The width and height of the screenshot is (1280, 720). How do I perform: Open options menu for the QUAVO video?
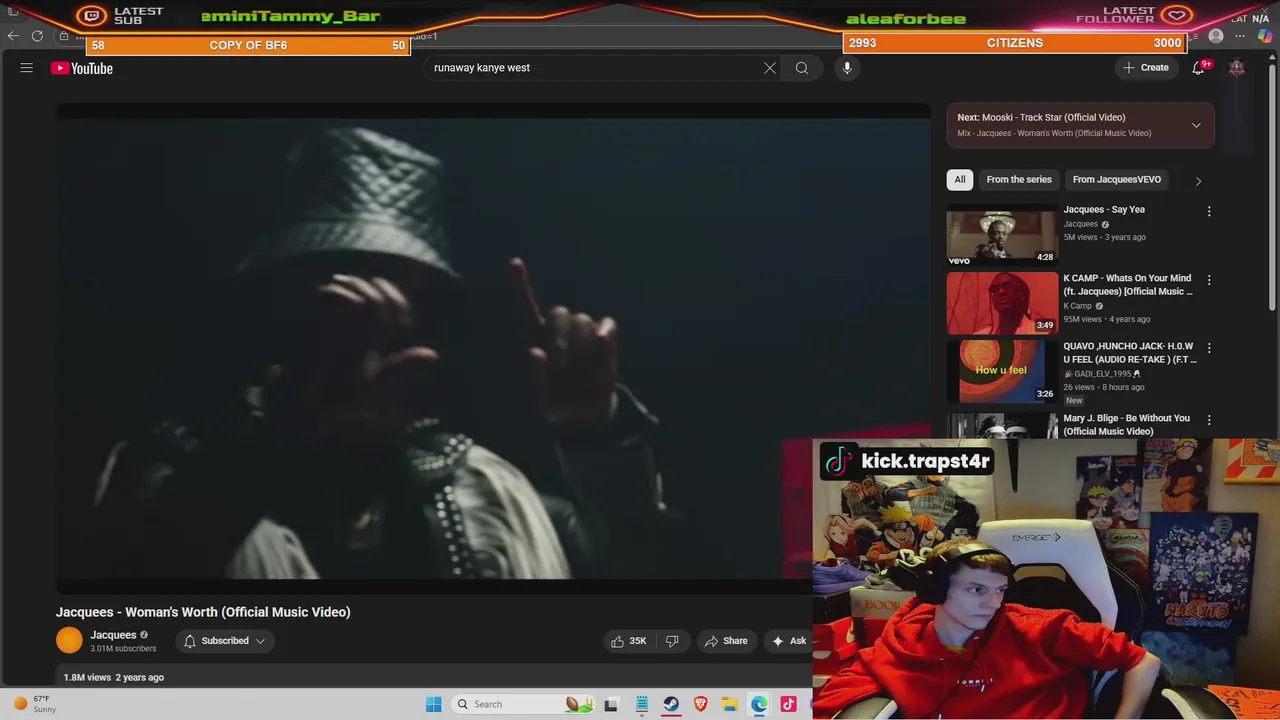click(x=1209, y=348)
